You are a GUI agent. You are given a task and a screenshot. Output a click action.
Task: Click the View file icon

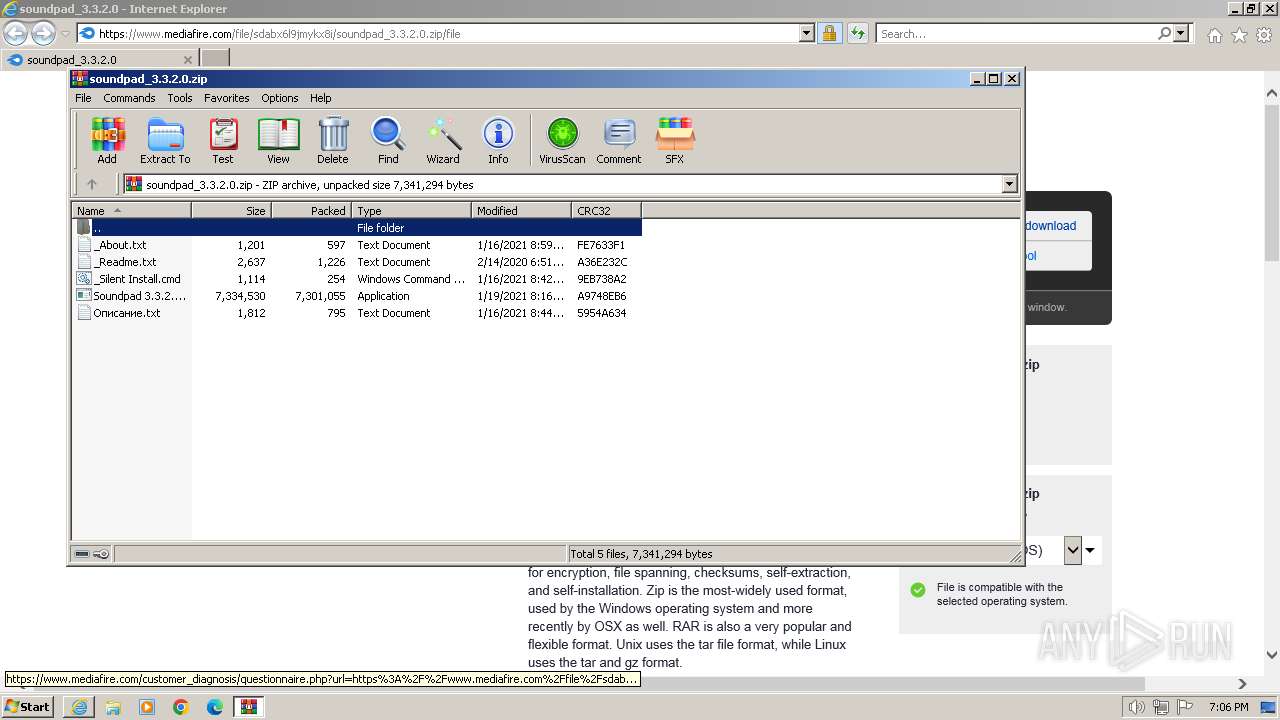pos(278,140)
